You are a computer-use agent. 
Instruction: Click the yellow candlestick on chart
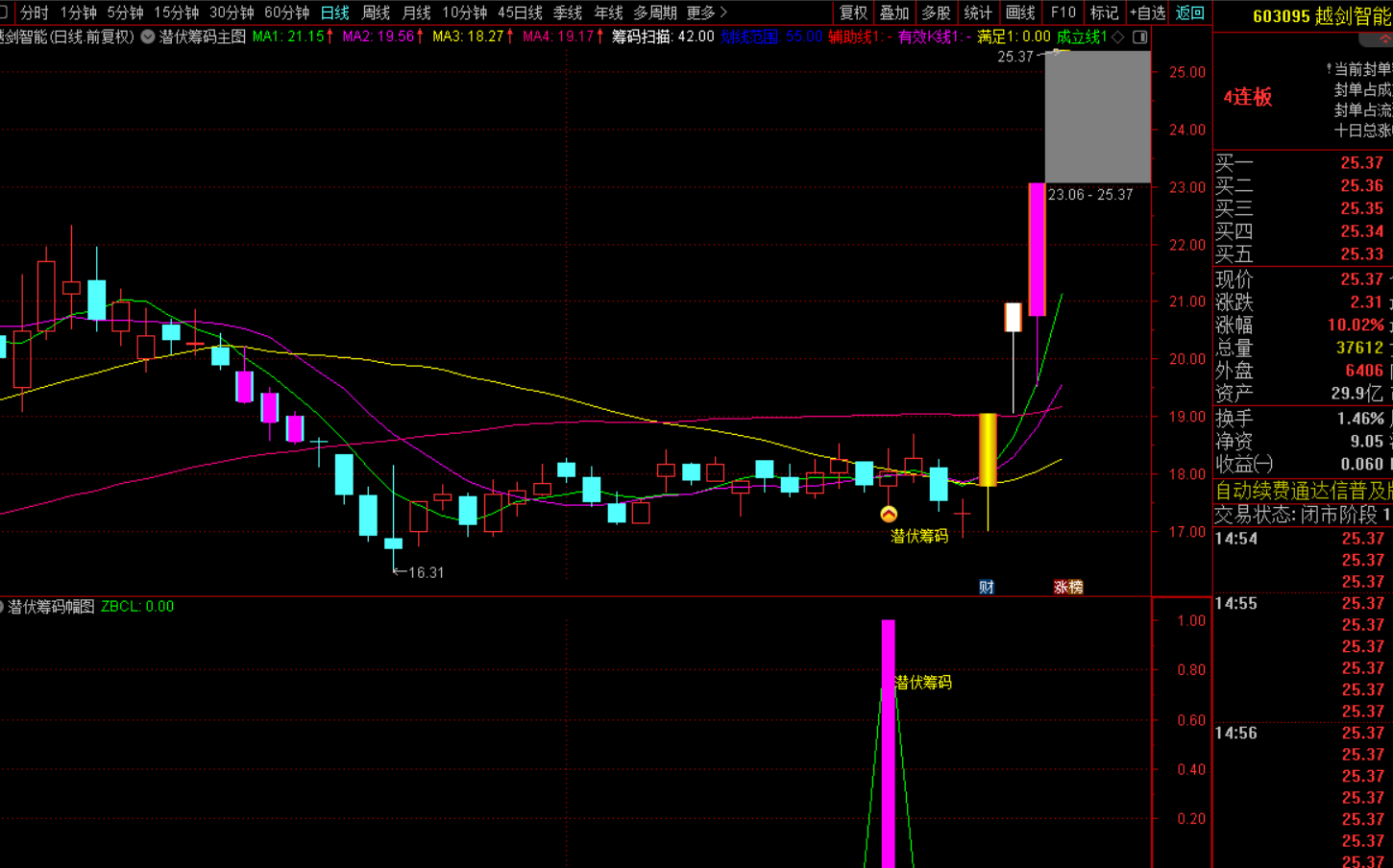coord(988,449)
